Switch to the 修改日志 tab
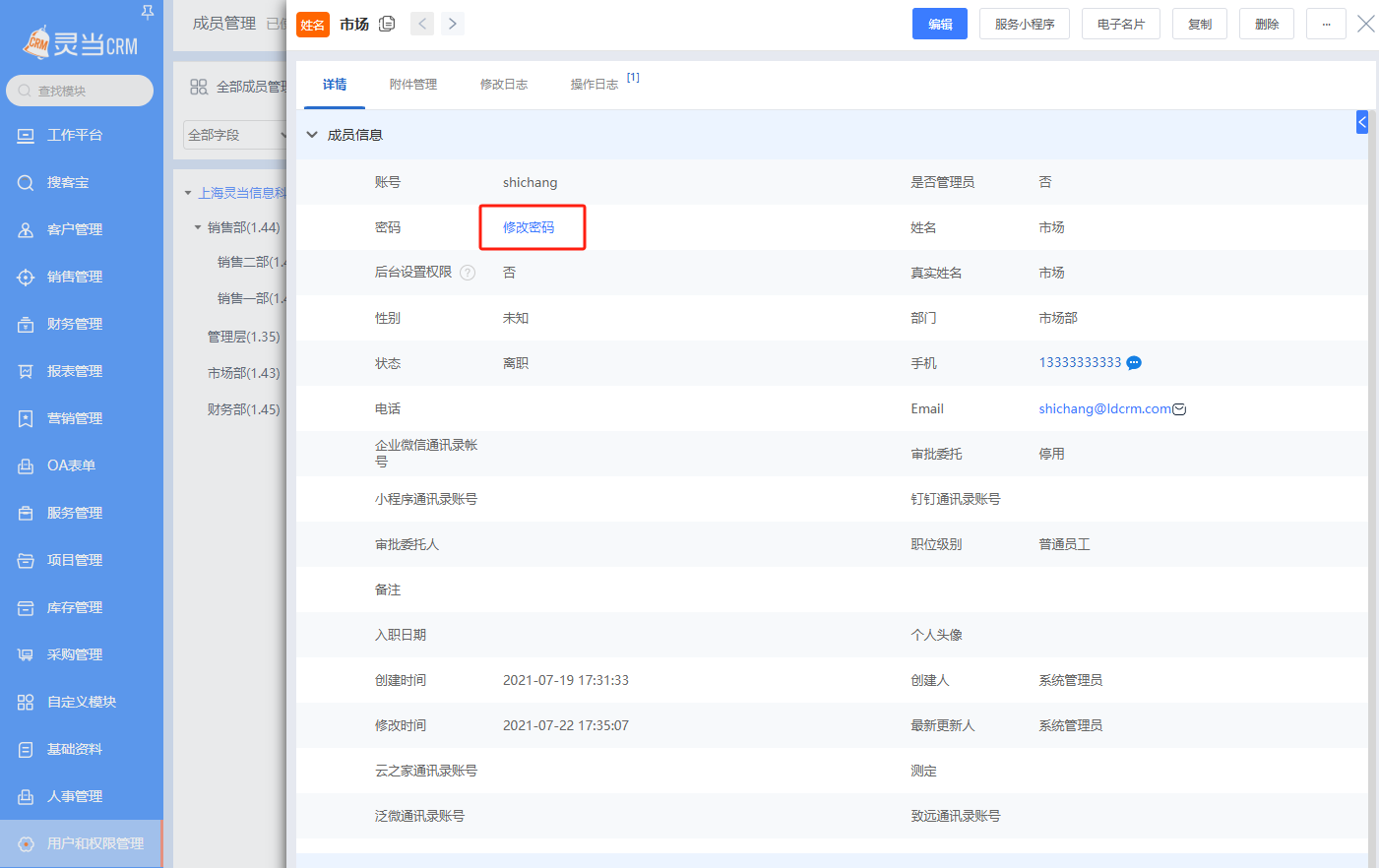1379x868 pixels. 503,85
